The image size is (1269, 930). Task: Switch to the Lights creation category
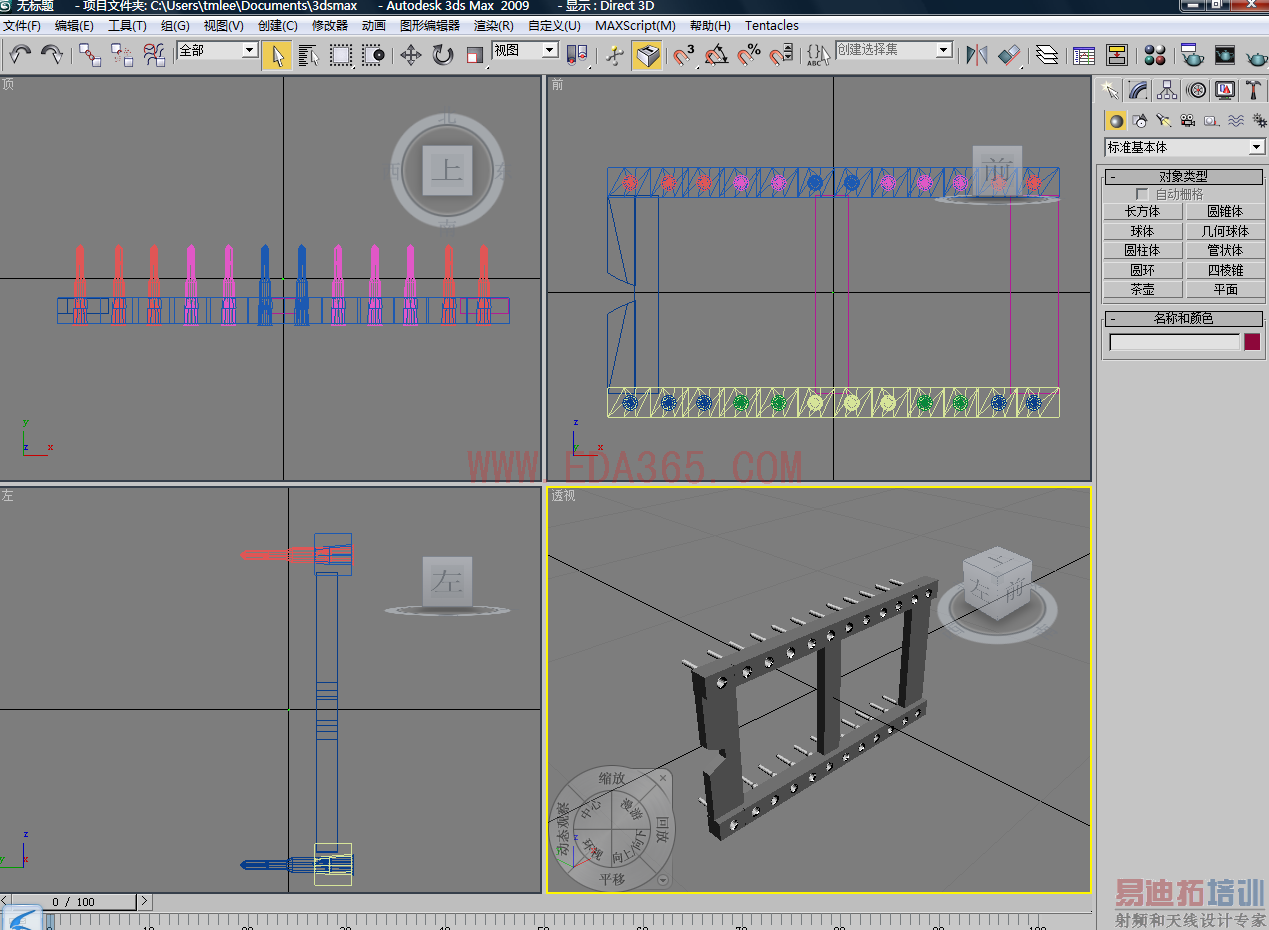click(1163, 121)
